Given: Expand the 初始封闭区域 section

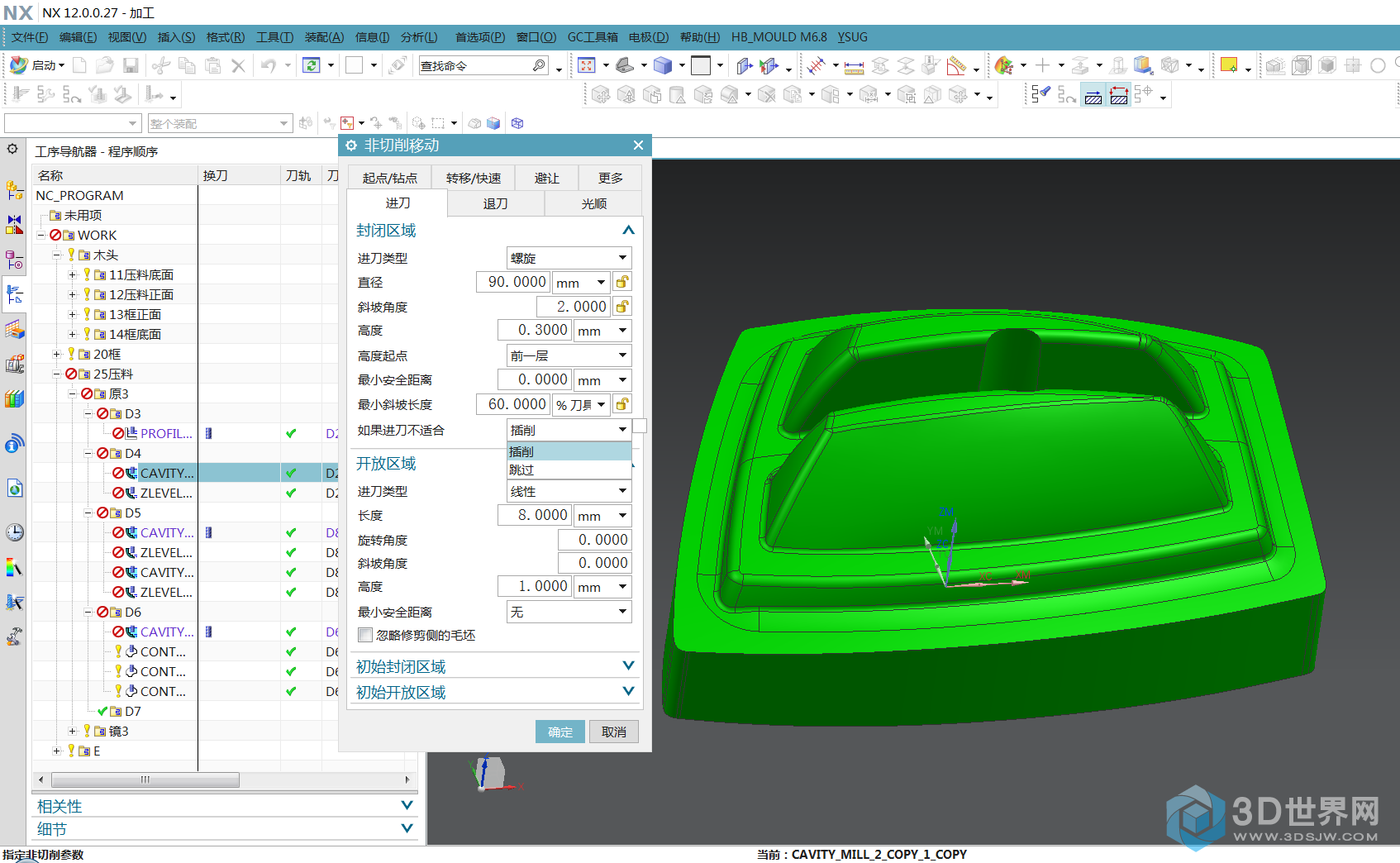Looking at the screenshot, I should coord(628,666).
